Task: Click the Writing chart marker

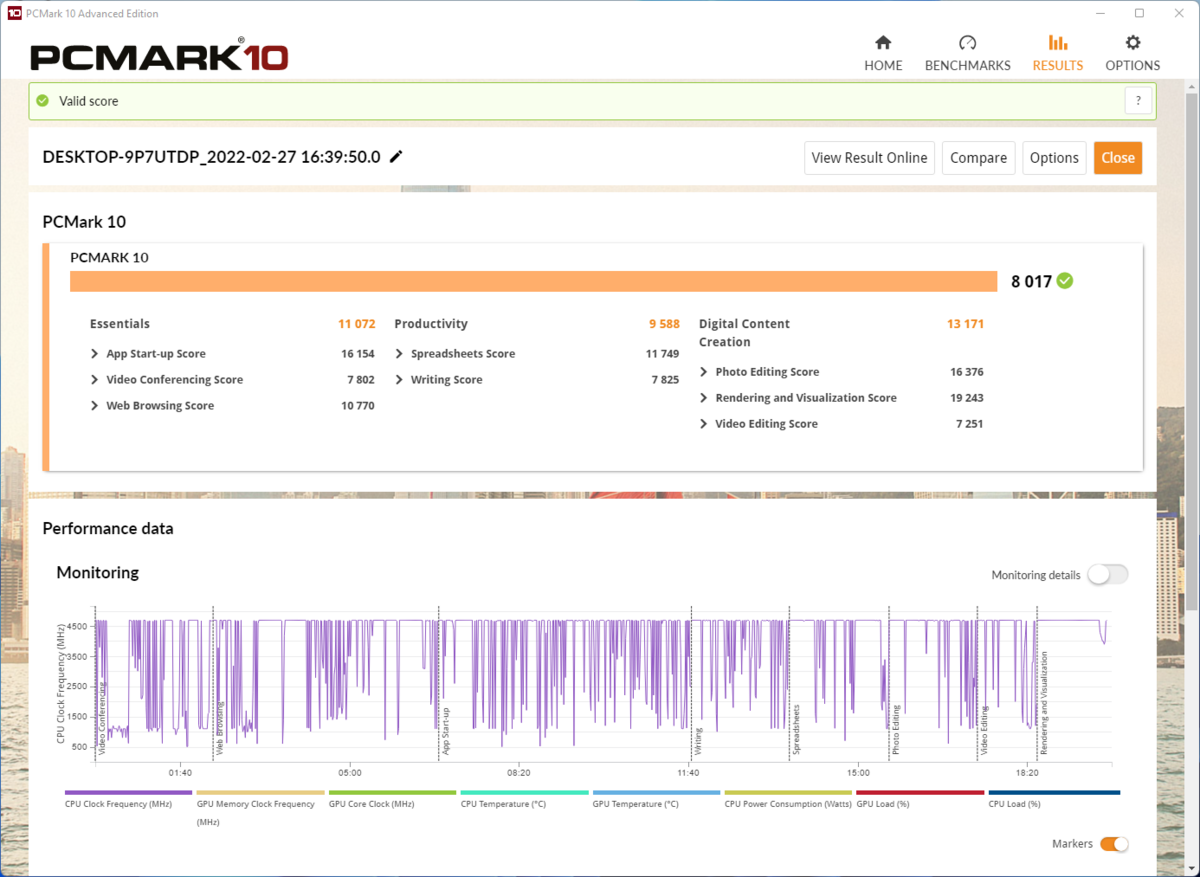Action: [698, 740]
